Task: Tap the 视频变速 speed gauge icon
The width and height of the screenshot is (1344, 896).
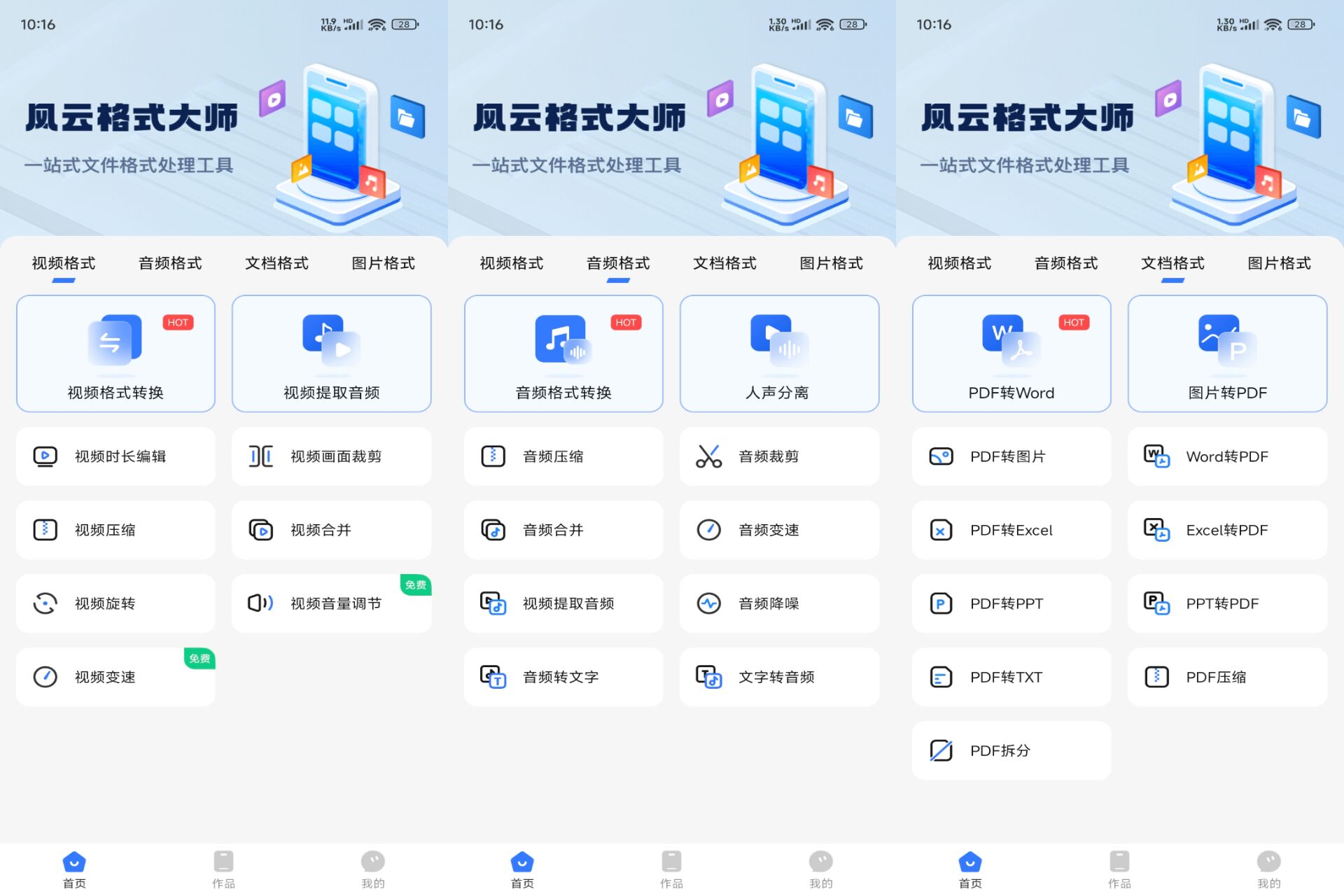Action: [x=45, y=677]
